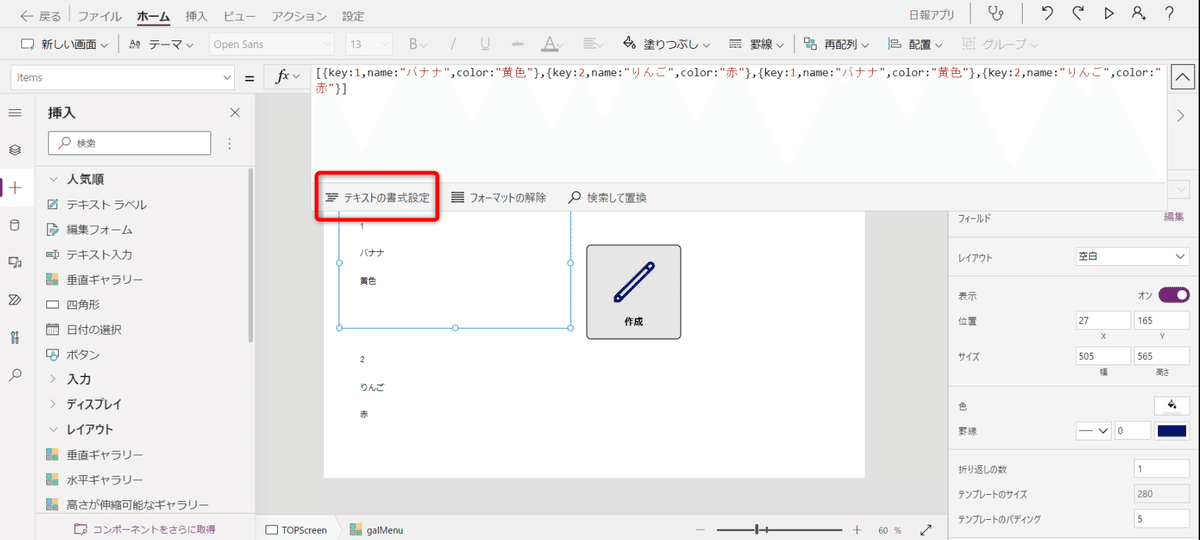Open the Data cylinder icon in left rail
The height and width of the screenshot is (540, 1200).
(15, 225)
